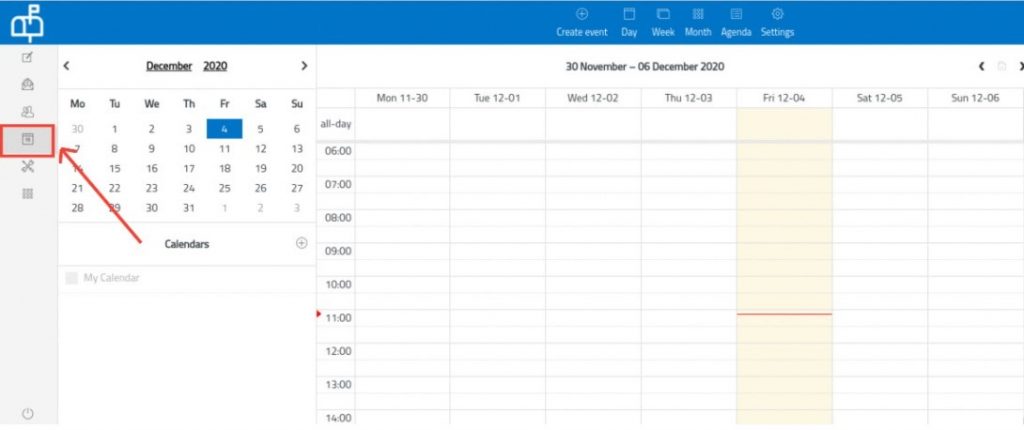
Task: Navigate to previous week in main calendar
Action: point(981,66)
